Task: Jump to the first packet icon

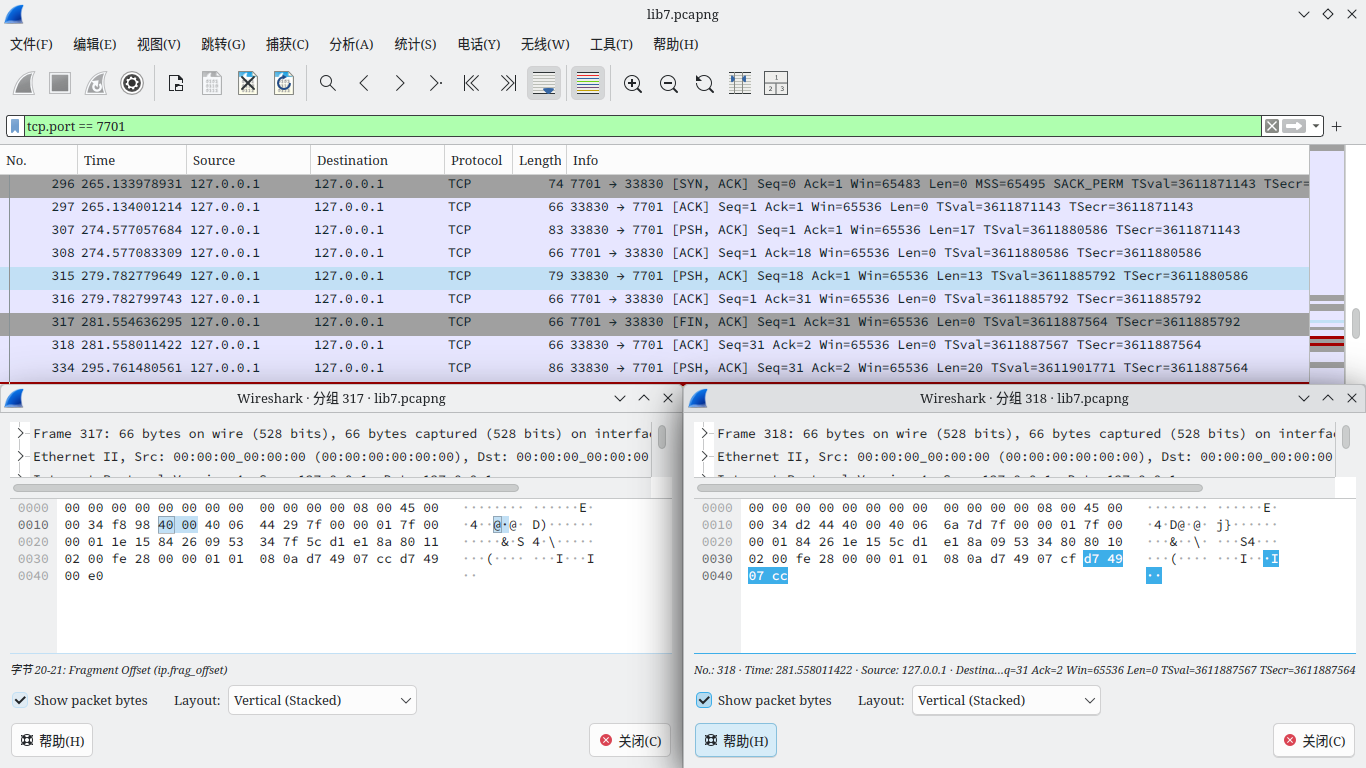Action: 471,83
